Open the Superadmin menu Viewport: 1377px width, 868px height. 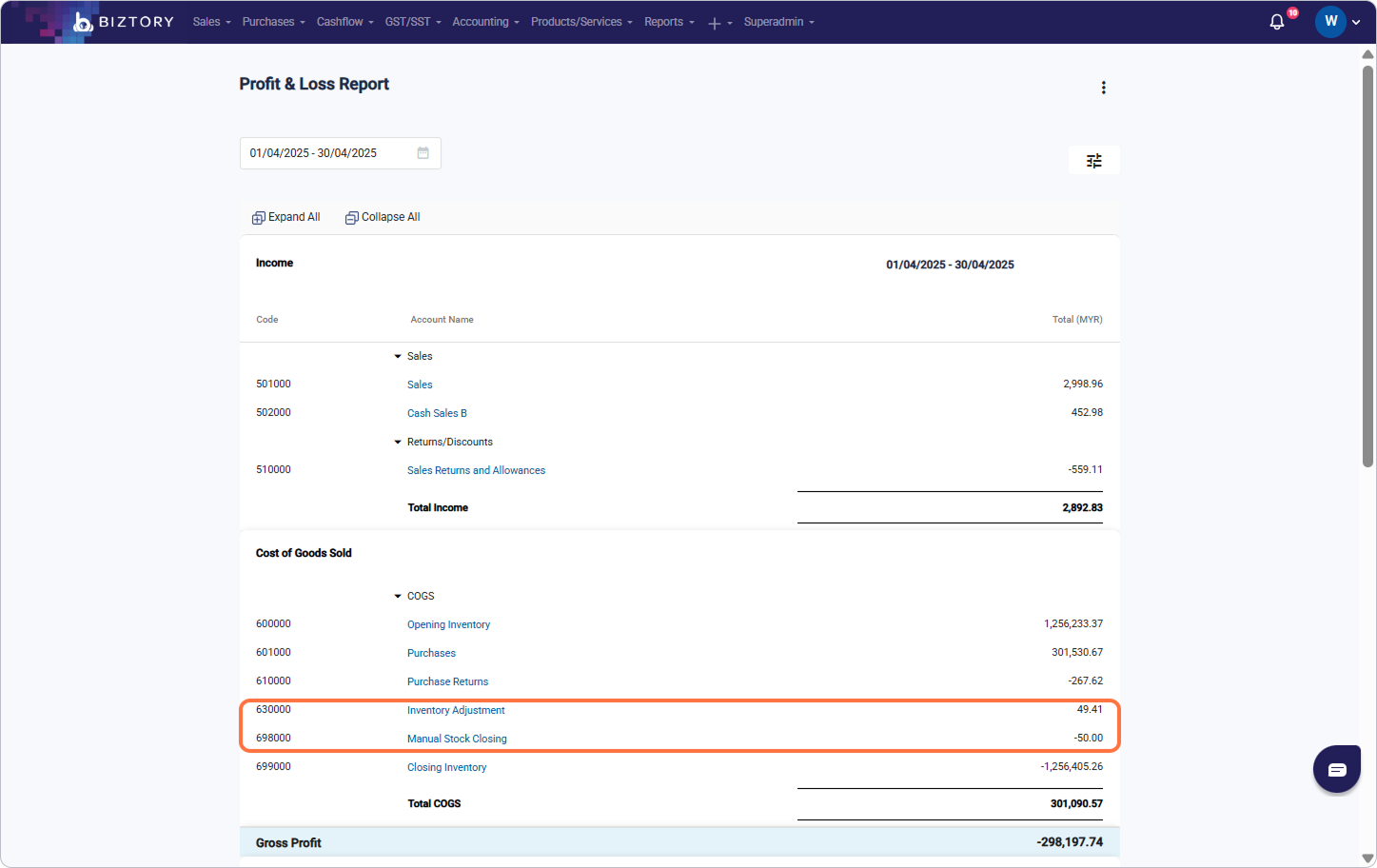tap(778, 22)
